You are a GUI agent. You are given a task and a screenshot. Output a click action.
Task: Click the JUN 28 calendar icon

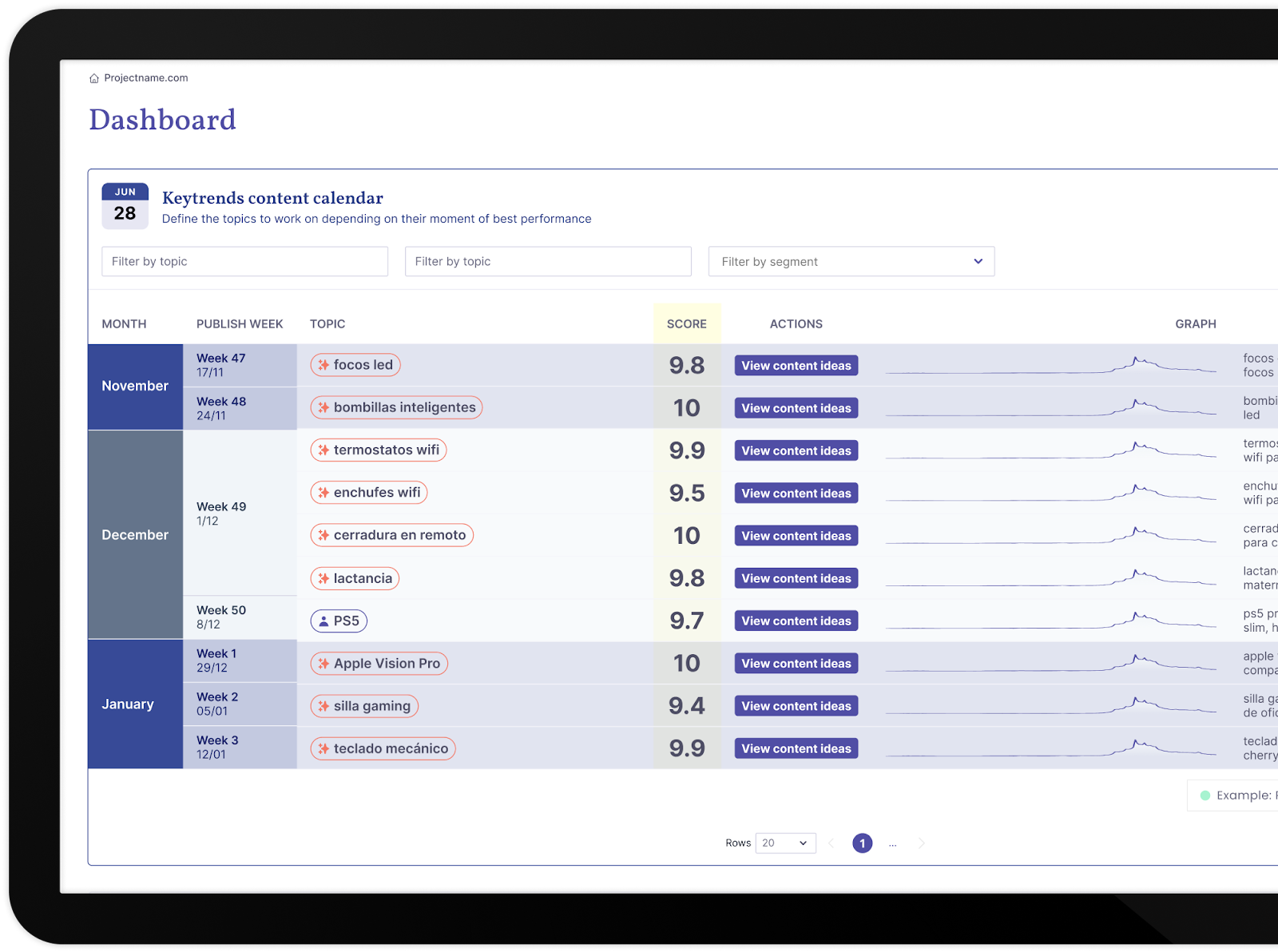125,206
